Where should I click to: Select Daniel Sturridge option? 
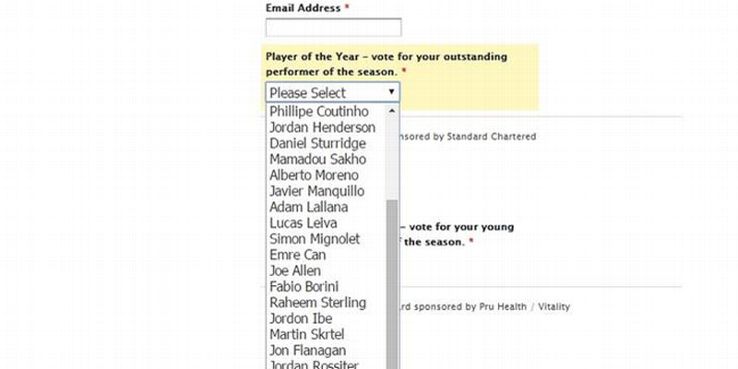tap(327, 144)
